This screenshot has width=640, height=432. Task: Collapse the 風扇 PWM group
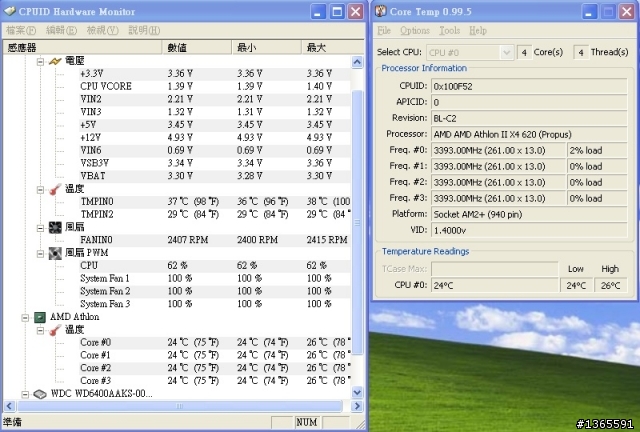[40, 254]
